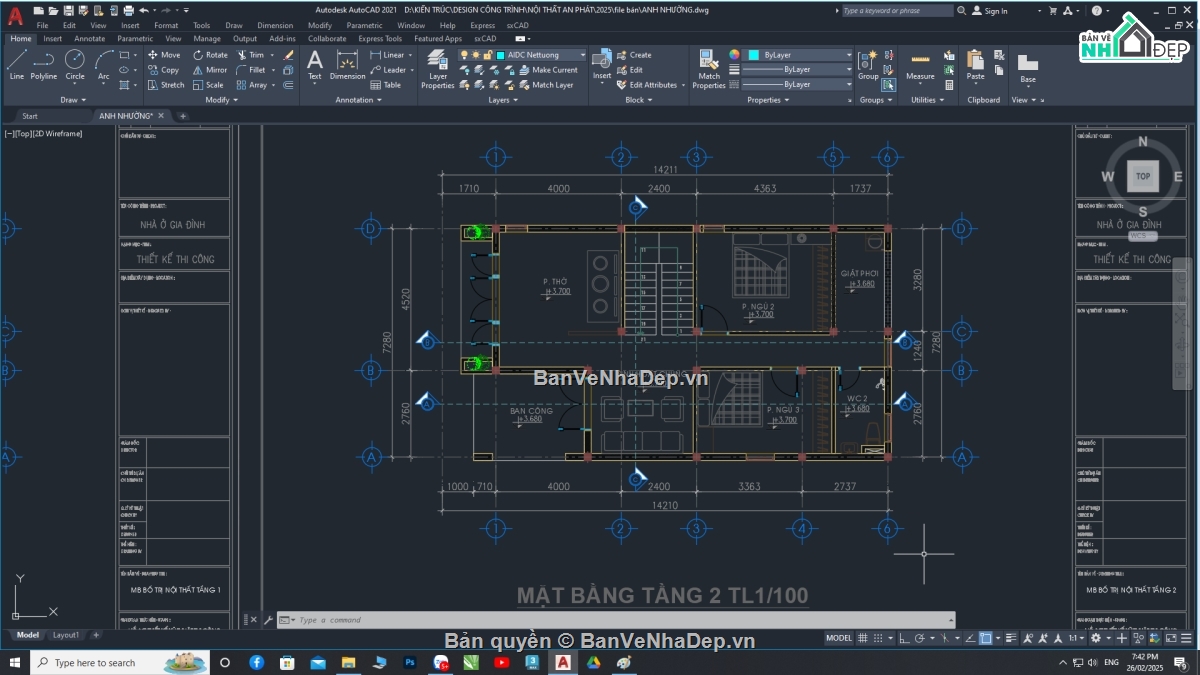Image resolution: width=1200 pixels, height=675 pixels.
Task: Expand the Annotation panel options
Action: (358, 100)
